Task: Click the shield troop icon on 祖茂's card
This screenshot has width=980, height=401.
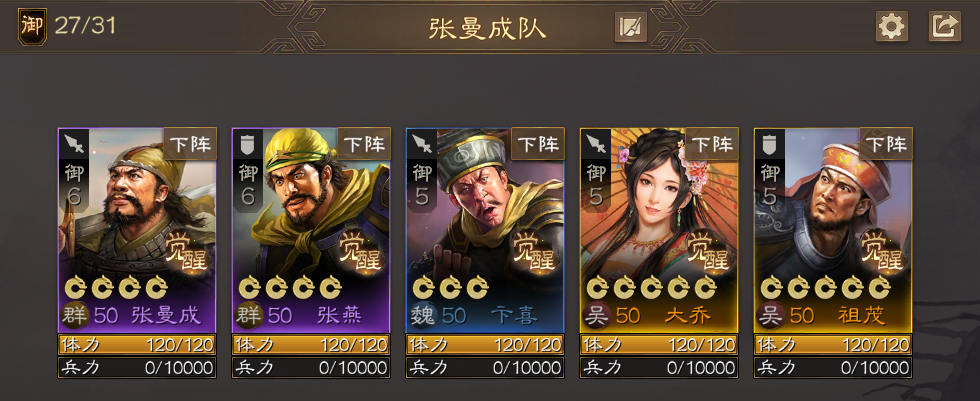Action: tap(771, 143)
